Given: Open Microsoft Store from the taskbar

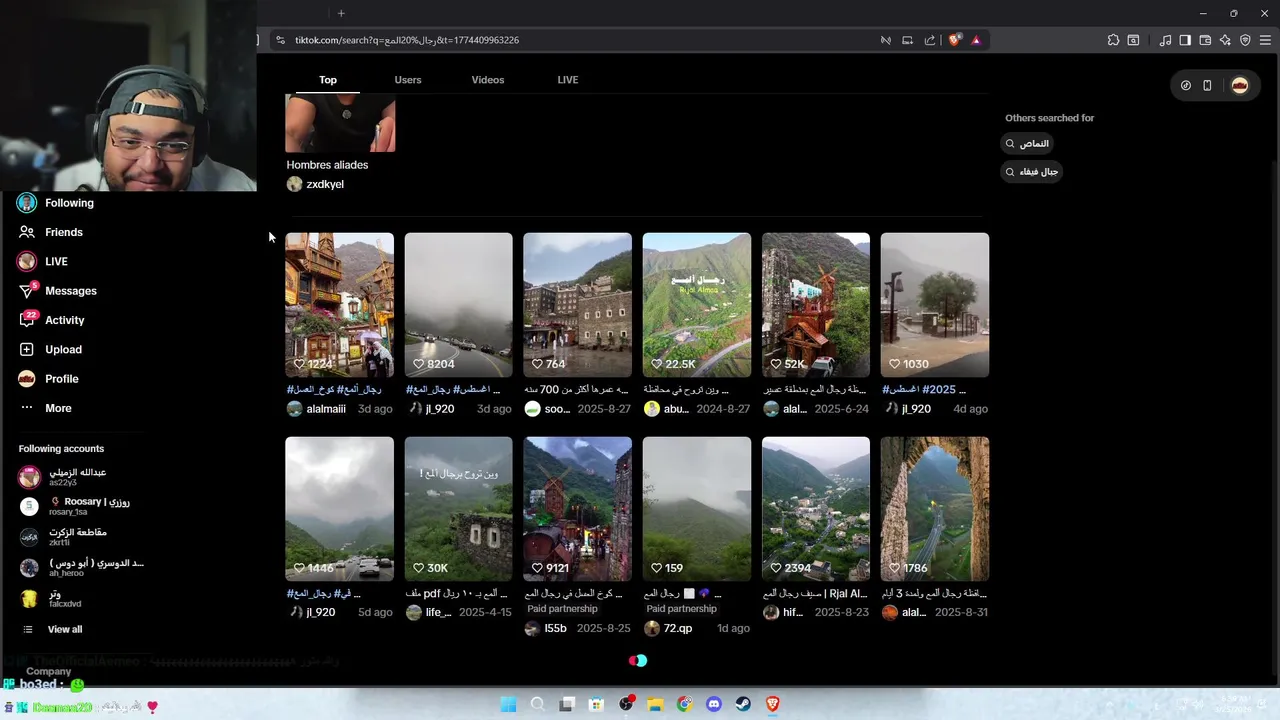Looking at the screenshot, I should pos(596,704).
